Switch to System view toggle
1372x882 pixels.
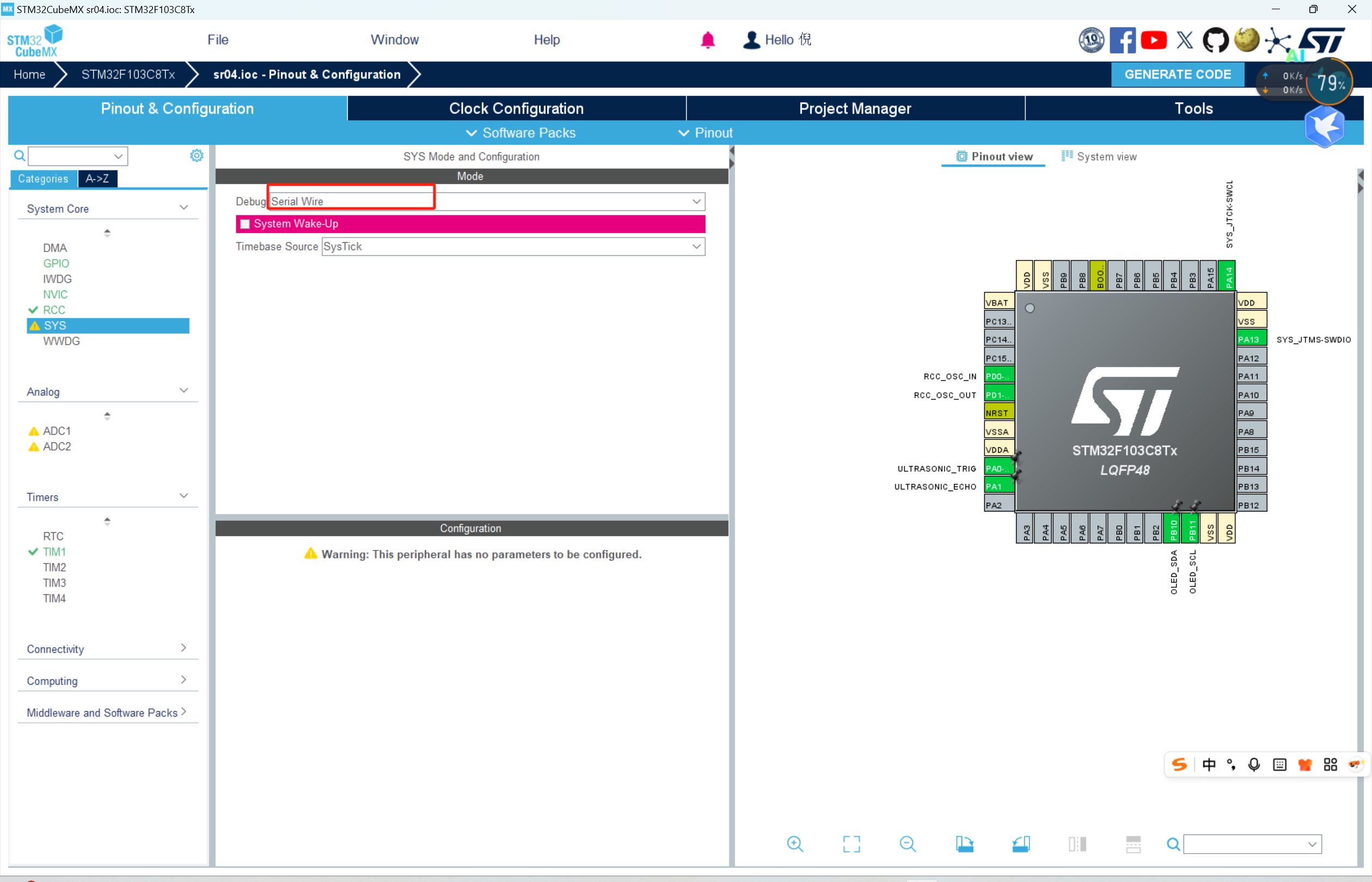pyautogui.click(x=1099, y=156)
